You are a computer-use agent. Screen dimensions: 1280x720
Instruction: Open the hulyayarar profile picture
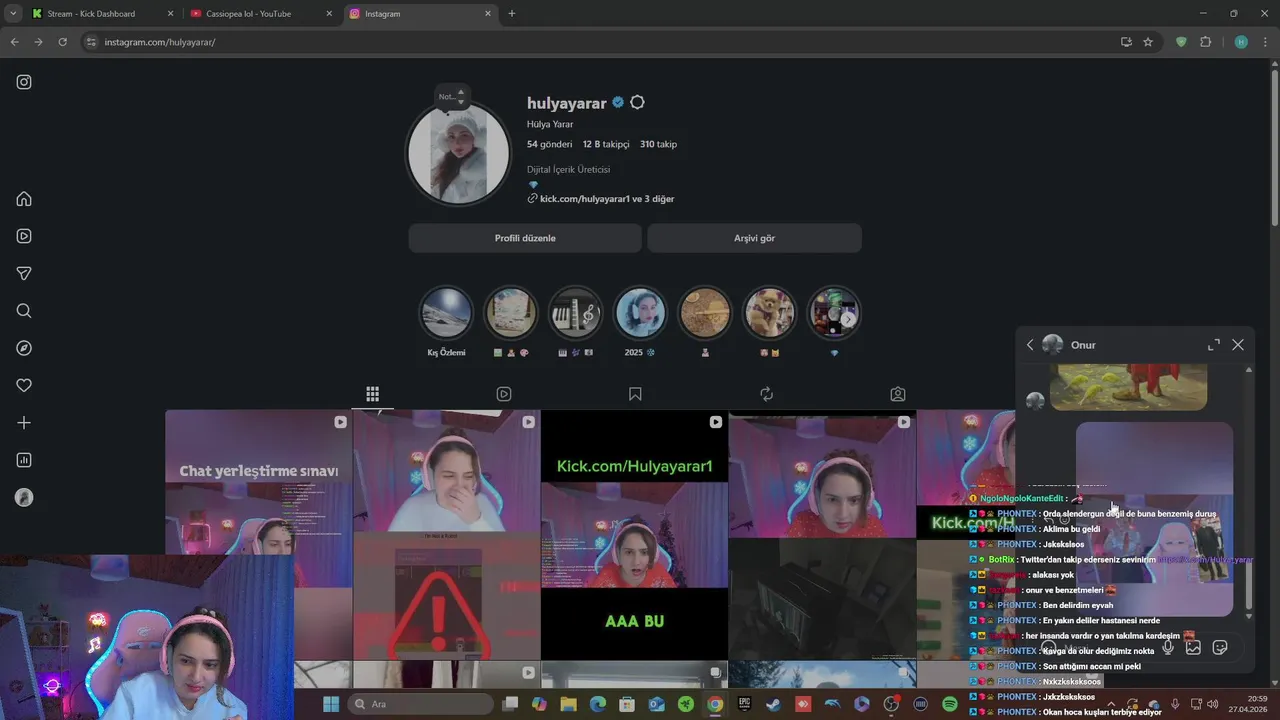(459, 154)
